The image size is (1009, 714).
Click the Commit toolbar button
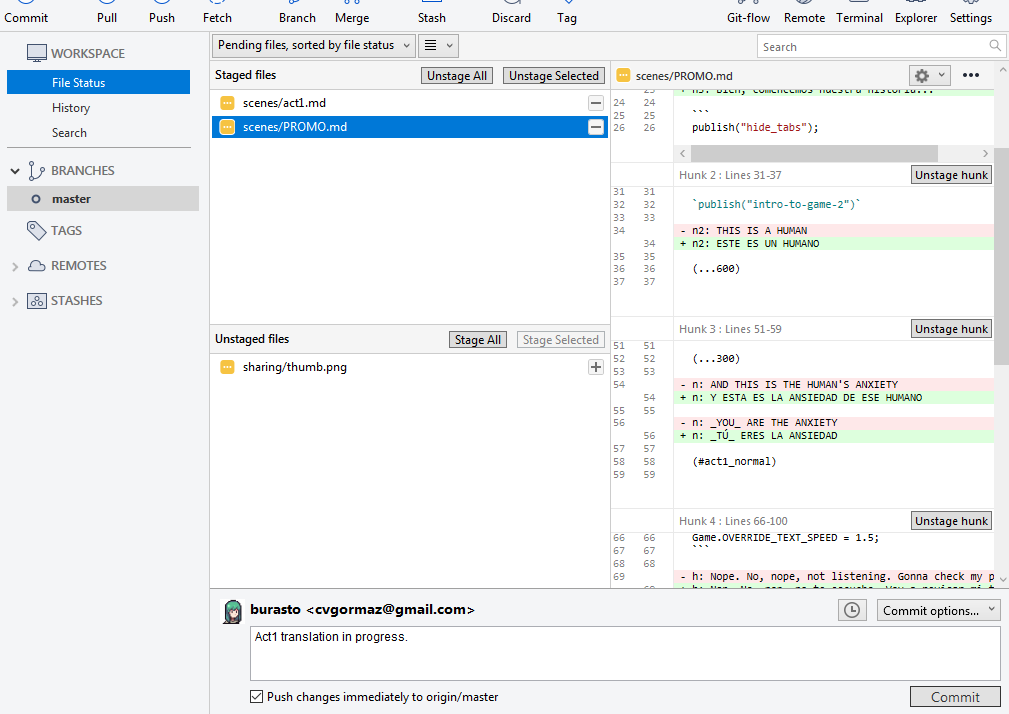[26, 12]
